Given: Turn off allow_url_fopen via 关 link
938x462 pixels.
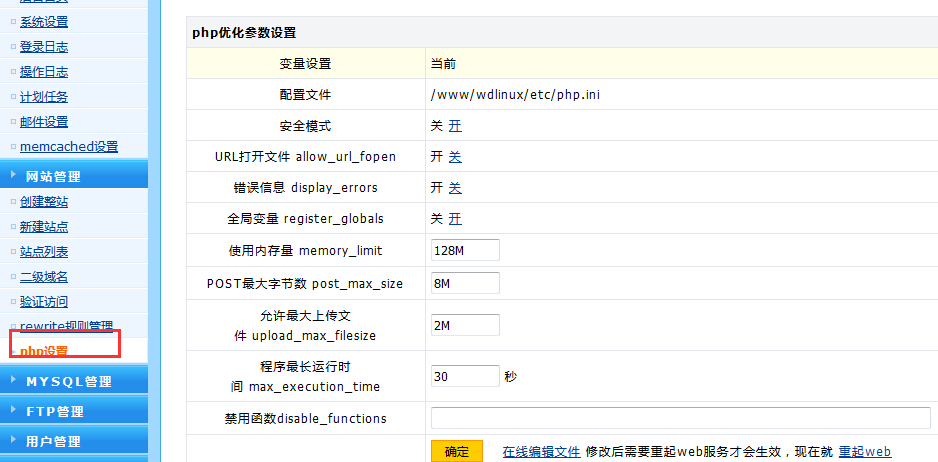Looking at the screenshot, I should pos(455,157).
